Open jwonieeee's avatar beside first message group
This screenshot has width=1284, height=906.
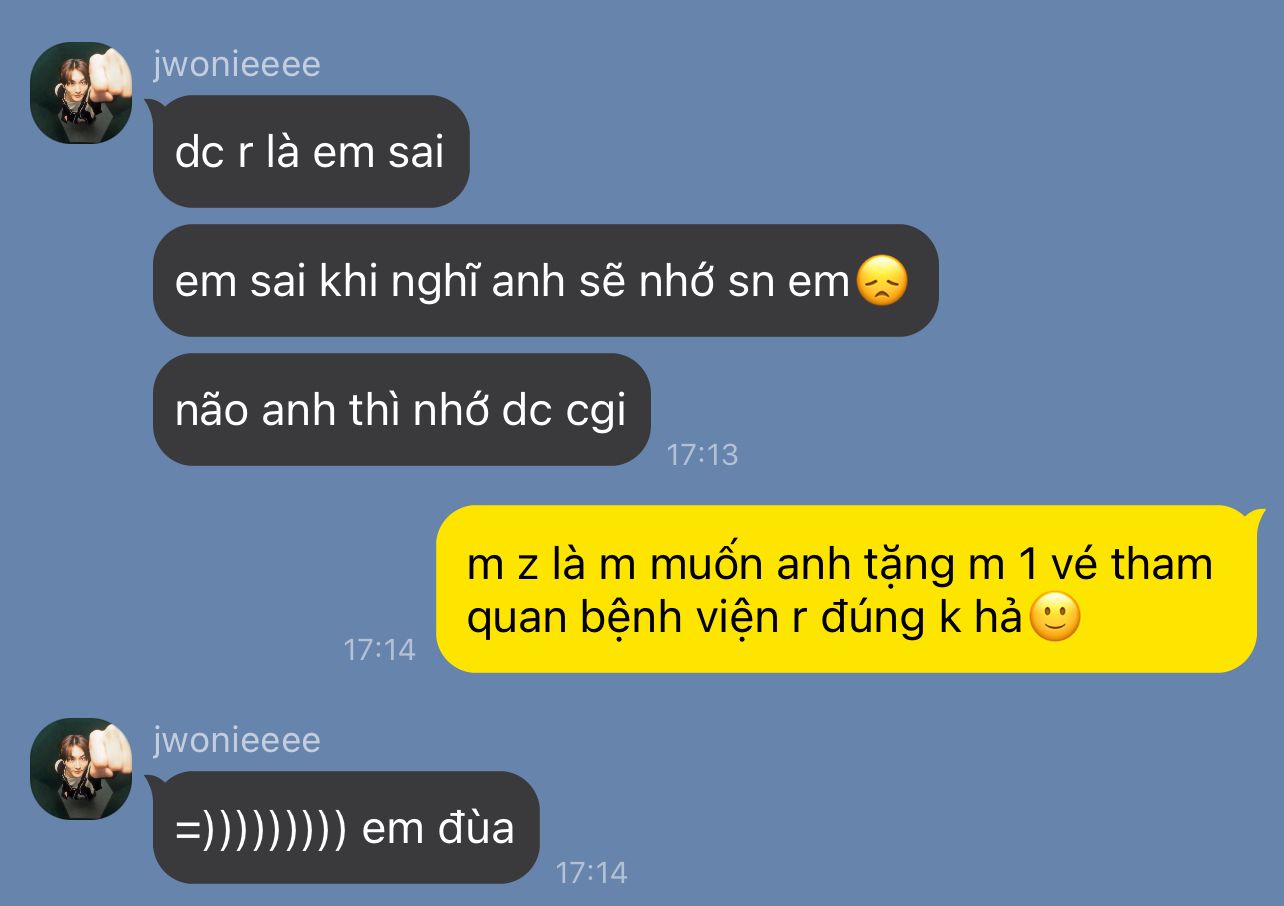(81, 93)
